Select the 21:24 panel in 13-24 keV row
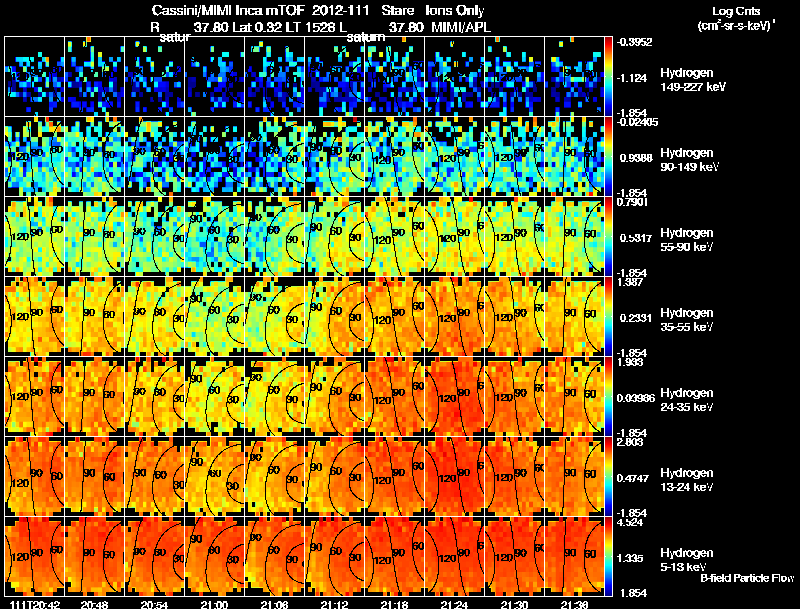800x609 pixels. (x=455, y=476)
